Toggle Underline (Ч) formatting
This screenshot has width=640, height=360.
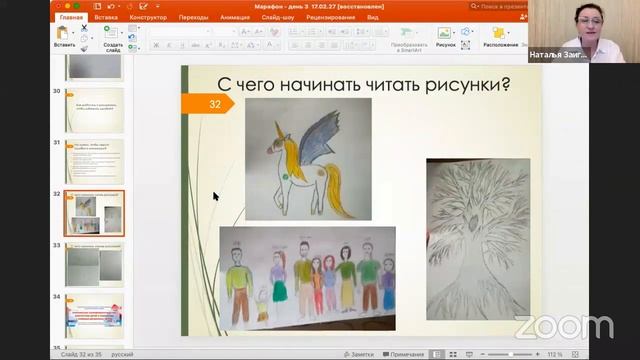click(182, 45)
